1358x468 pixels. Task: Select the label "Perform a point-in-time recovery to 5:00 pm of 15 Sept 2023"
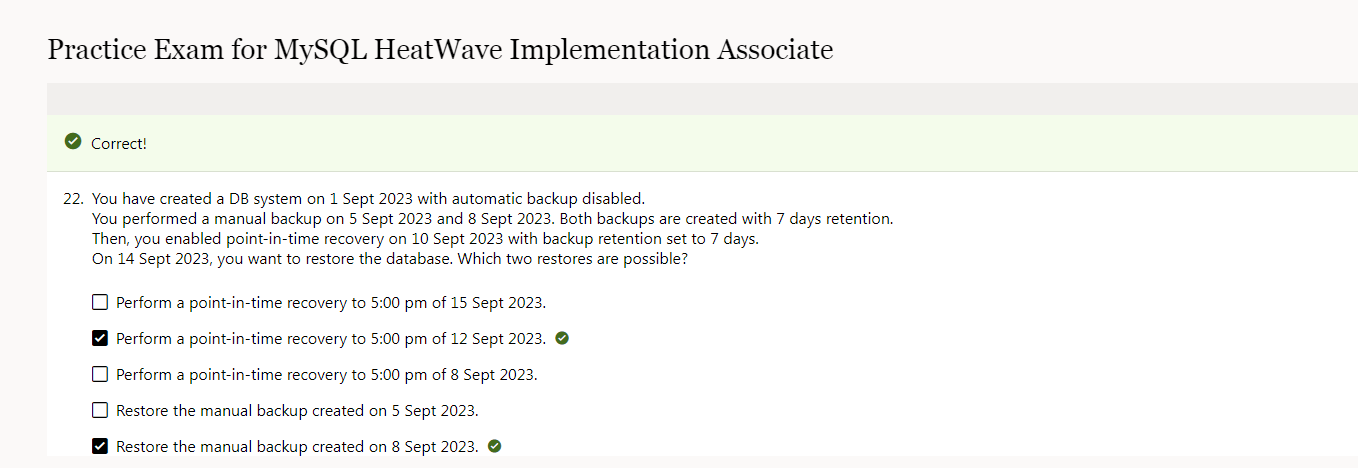331,302
